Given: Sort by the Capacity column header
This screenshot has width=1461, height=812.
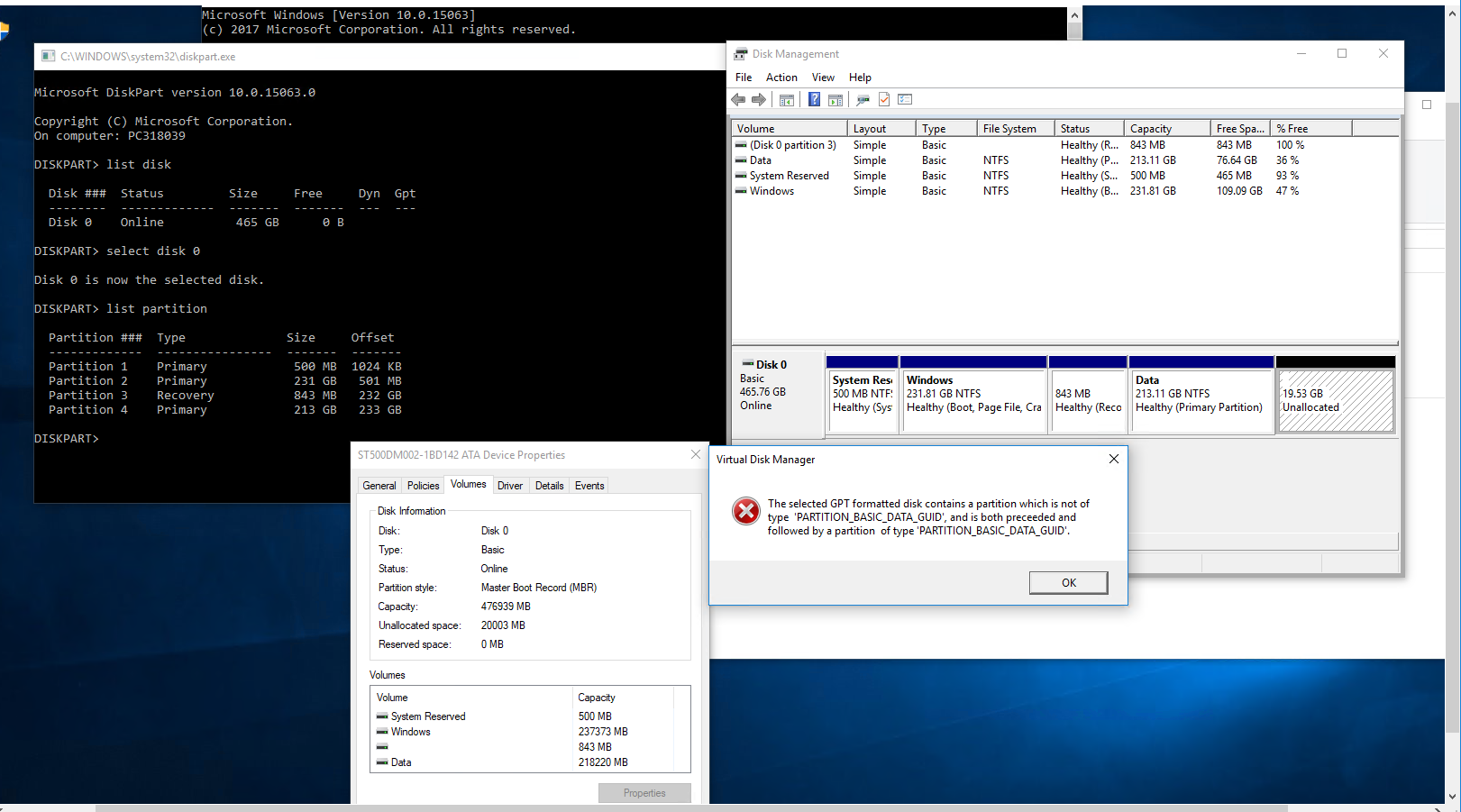Looking at the screenshot, I should (x=1167, y=129).
